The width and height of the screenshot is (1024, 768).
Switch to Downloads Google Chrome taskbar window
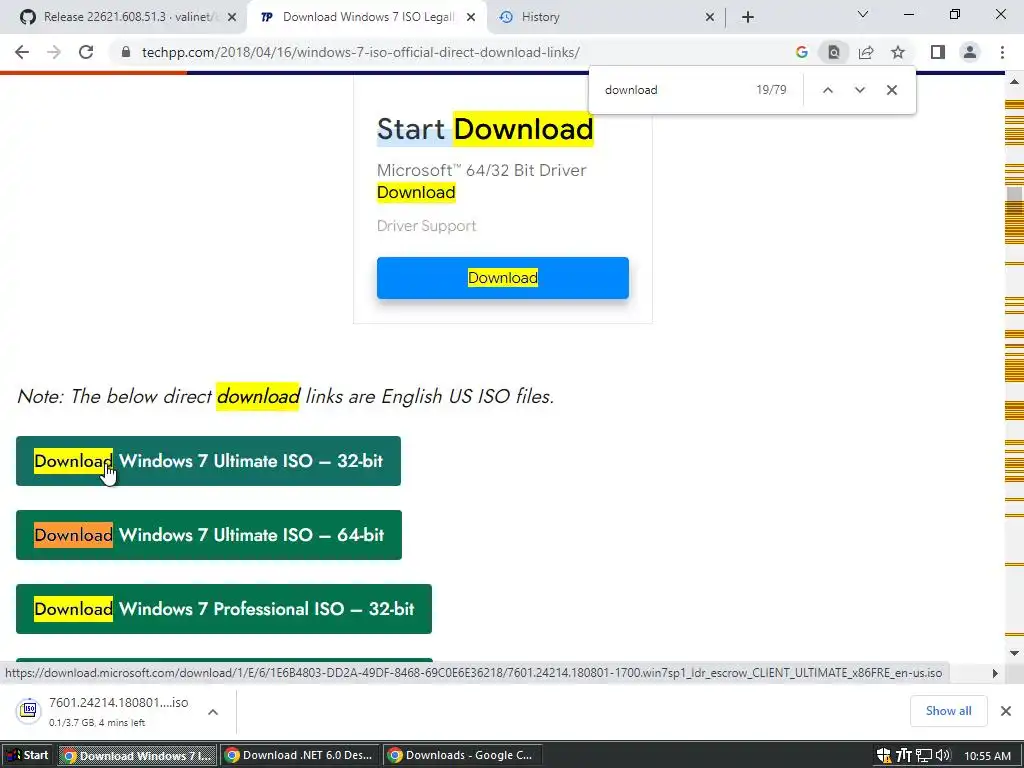pos(462,756)
